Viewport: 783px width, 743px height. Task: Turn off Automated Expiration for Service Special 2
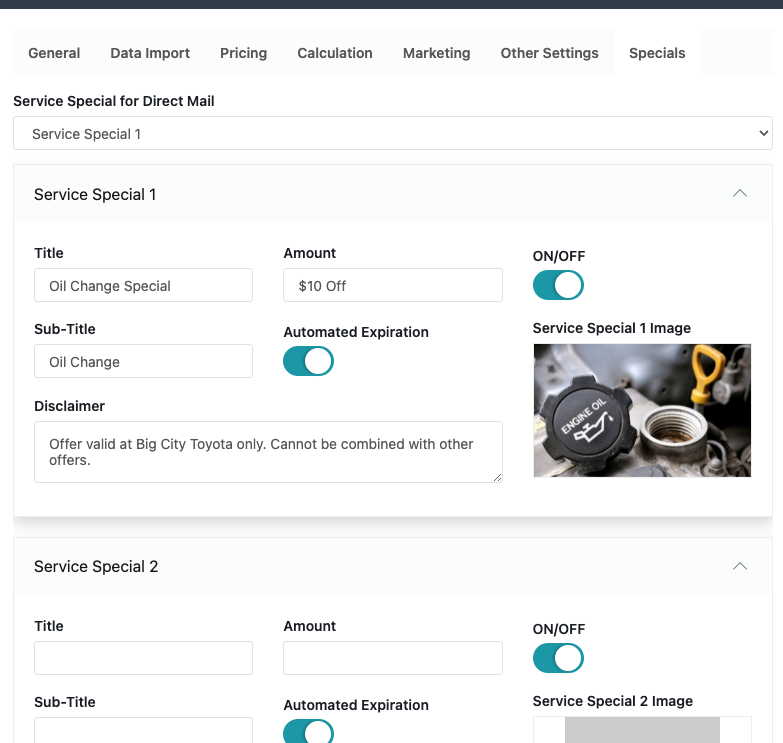point(308,732)
